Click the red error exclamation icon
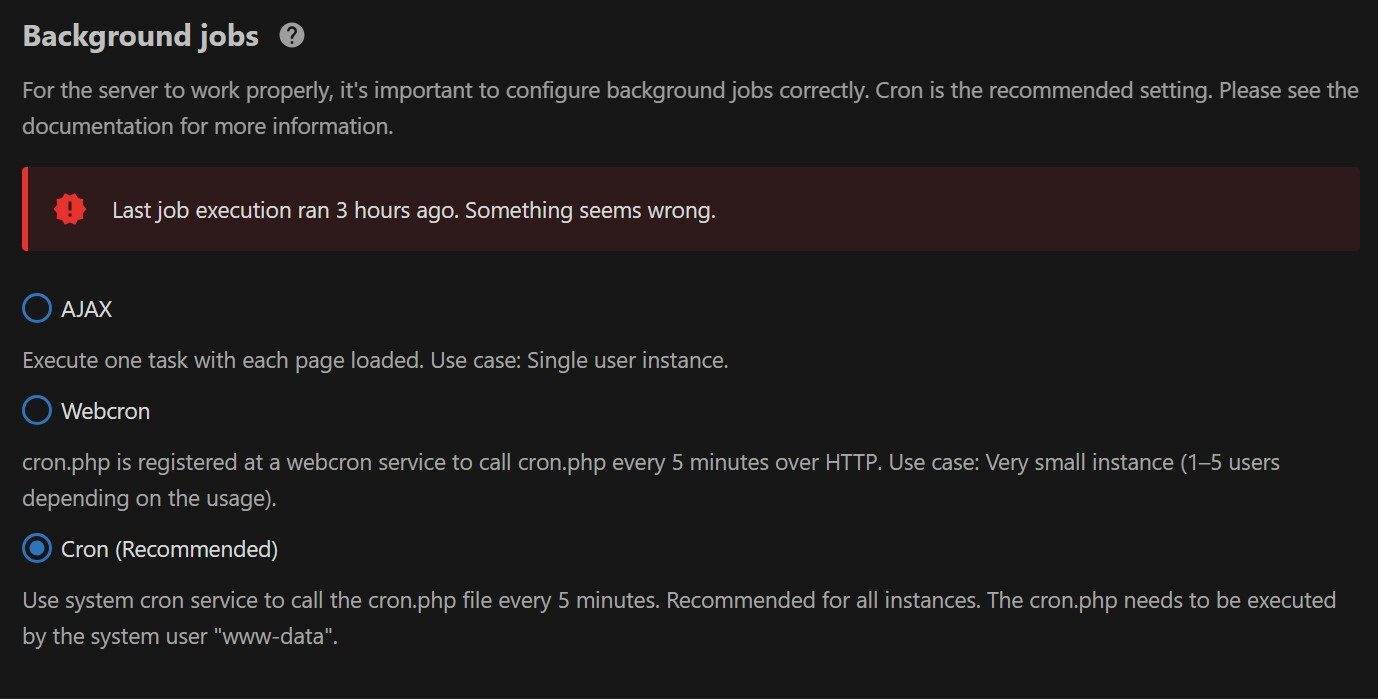 click(x=70, y=210)
